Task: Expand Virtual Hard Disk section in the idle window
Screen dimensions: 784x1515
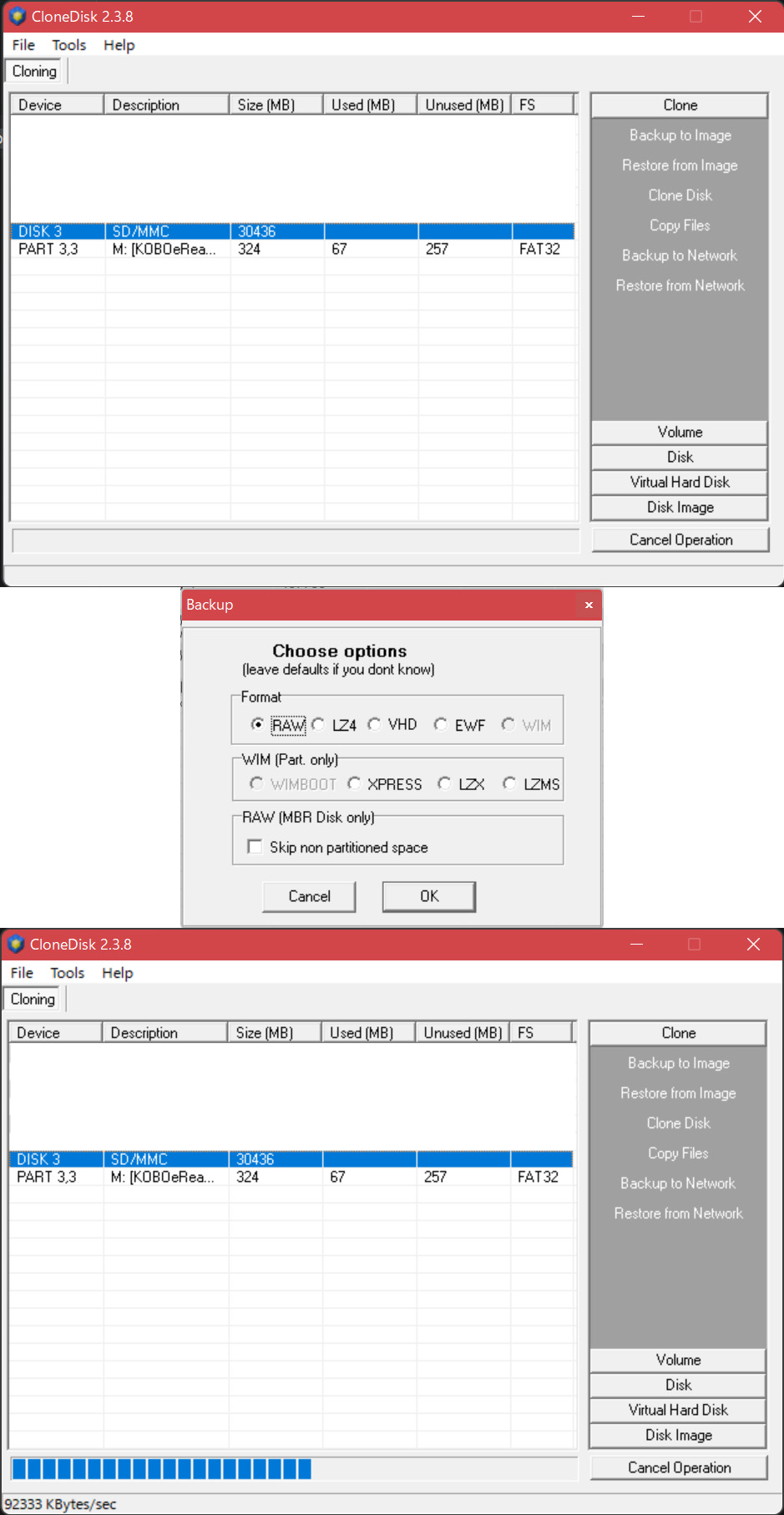Action: point(680,482)
